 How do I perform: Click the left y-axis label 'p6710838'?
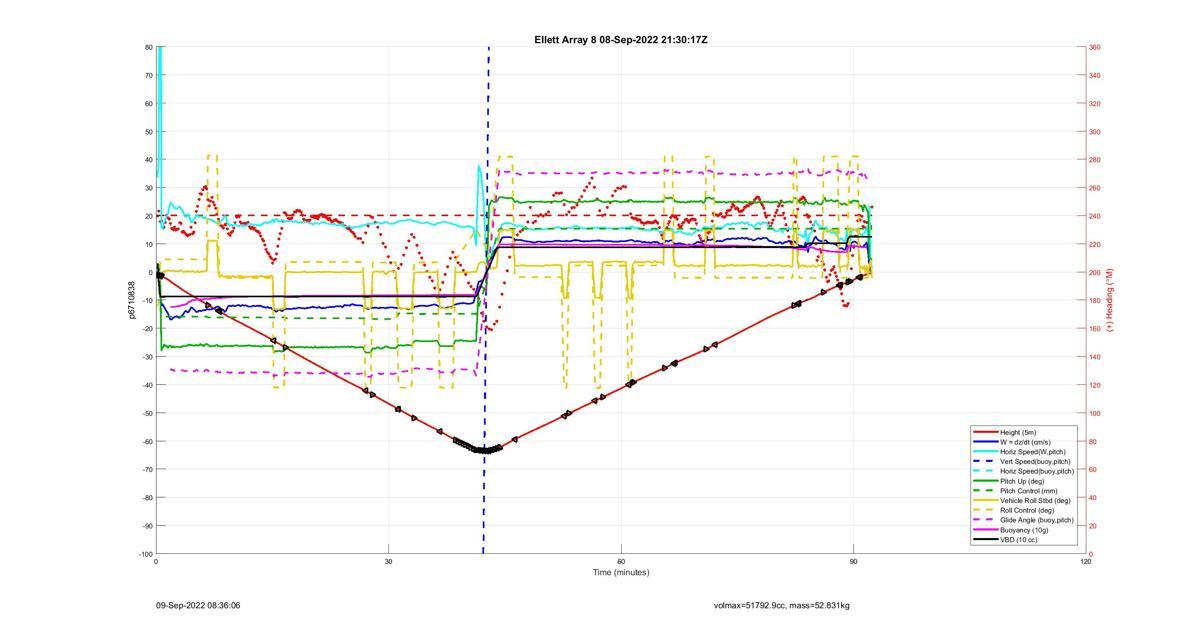[131, 300]
